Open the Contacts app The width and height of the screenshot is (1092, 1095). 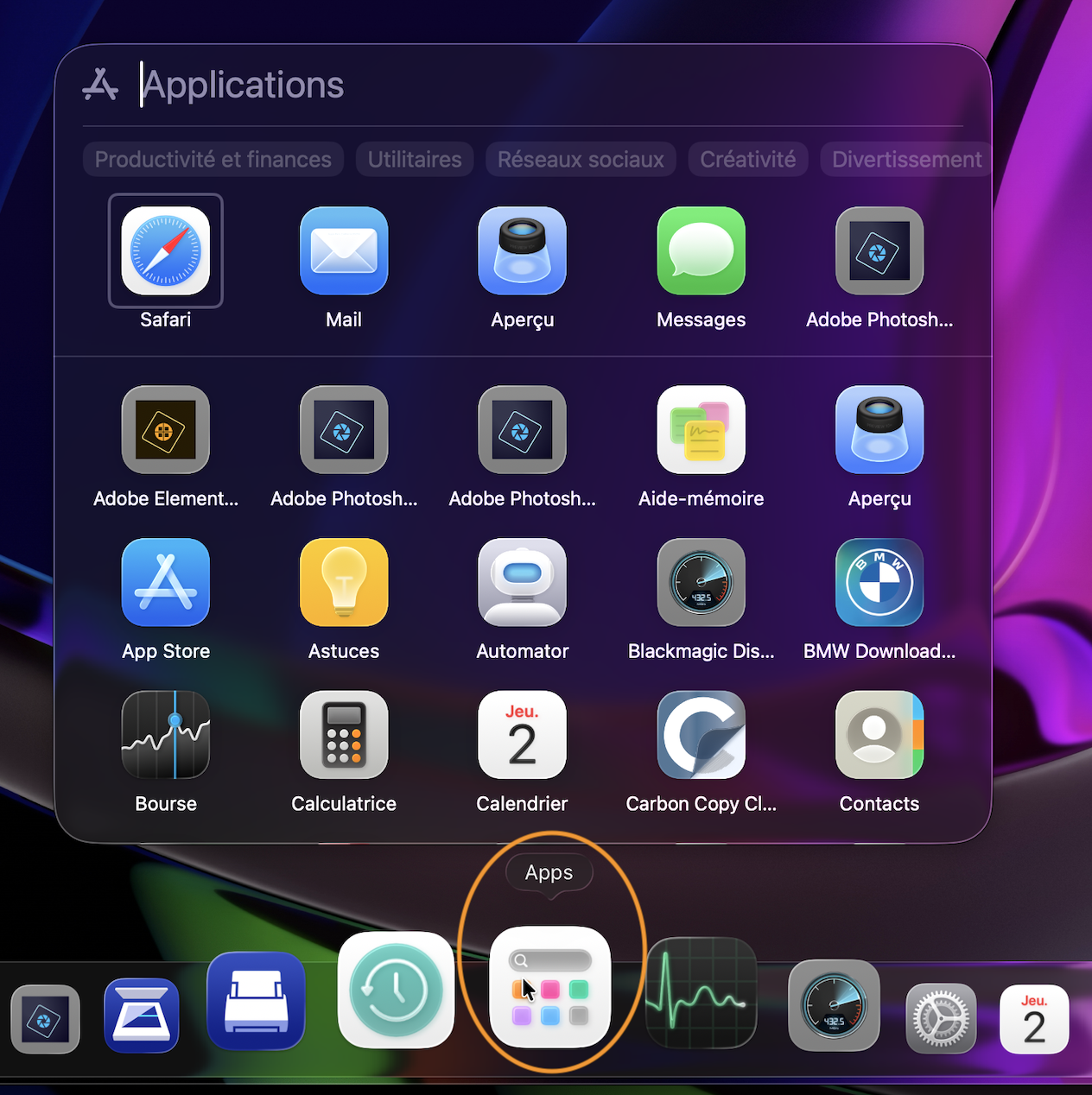tap(879, 735)
